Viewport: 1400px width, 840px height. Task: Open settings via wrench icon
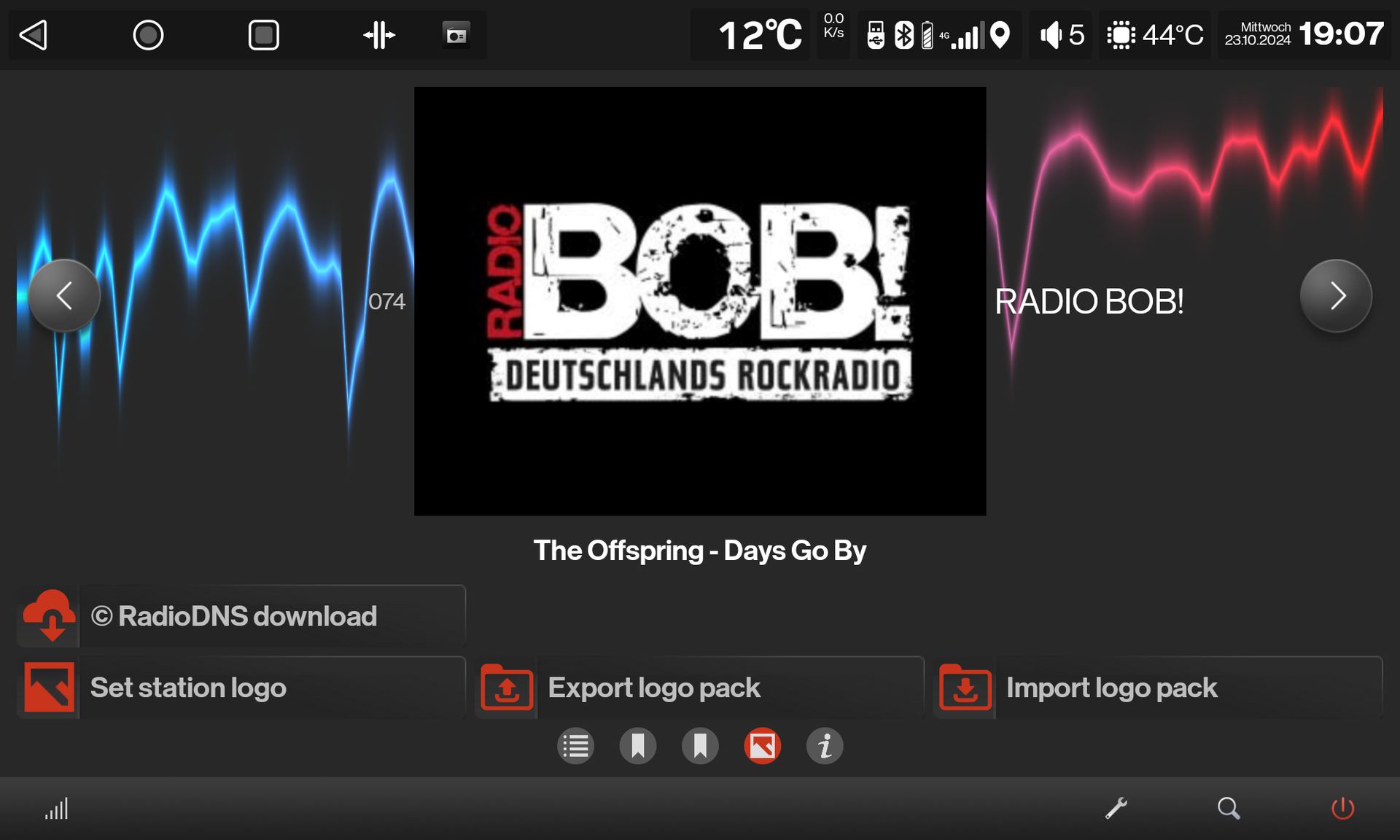pyautogui.click(x=1116, y=808)
